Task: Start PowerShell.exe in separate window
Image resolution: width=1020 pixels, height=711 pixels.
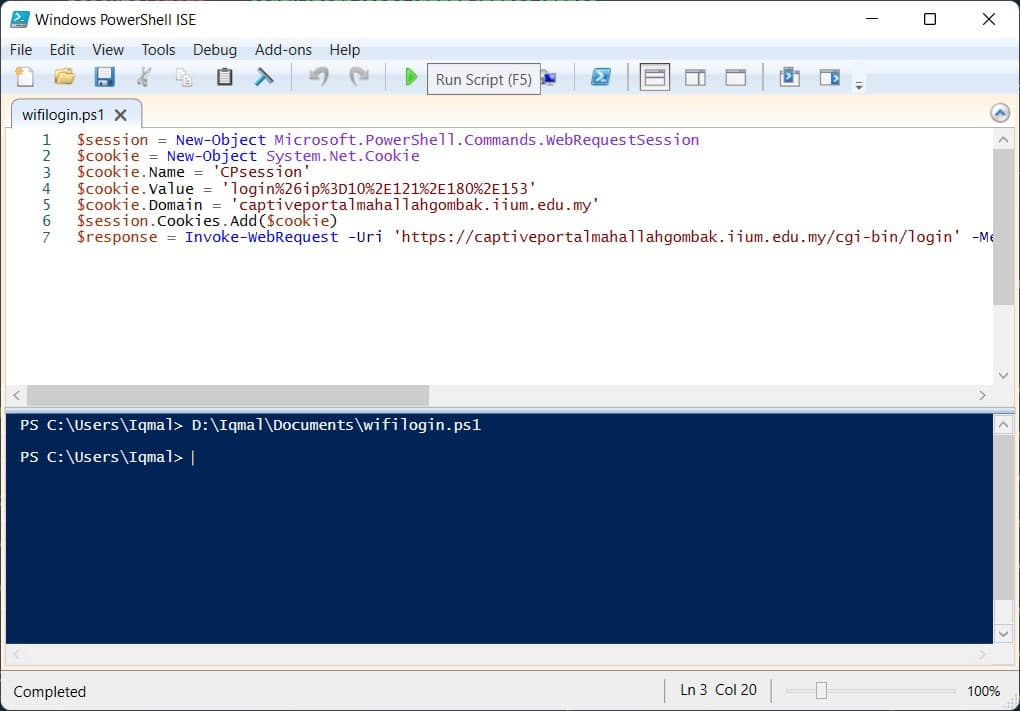Action: point(600,77)
